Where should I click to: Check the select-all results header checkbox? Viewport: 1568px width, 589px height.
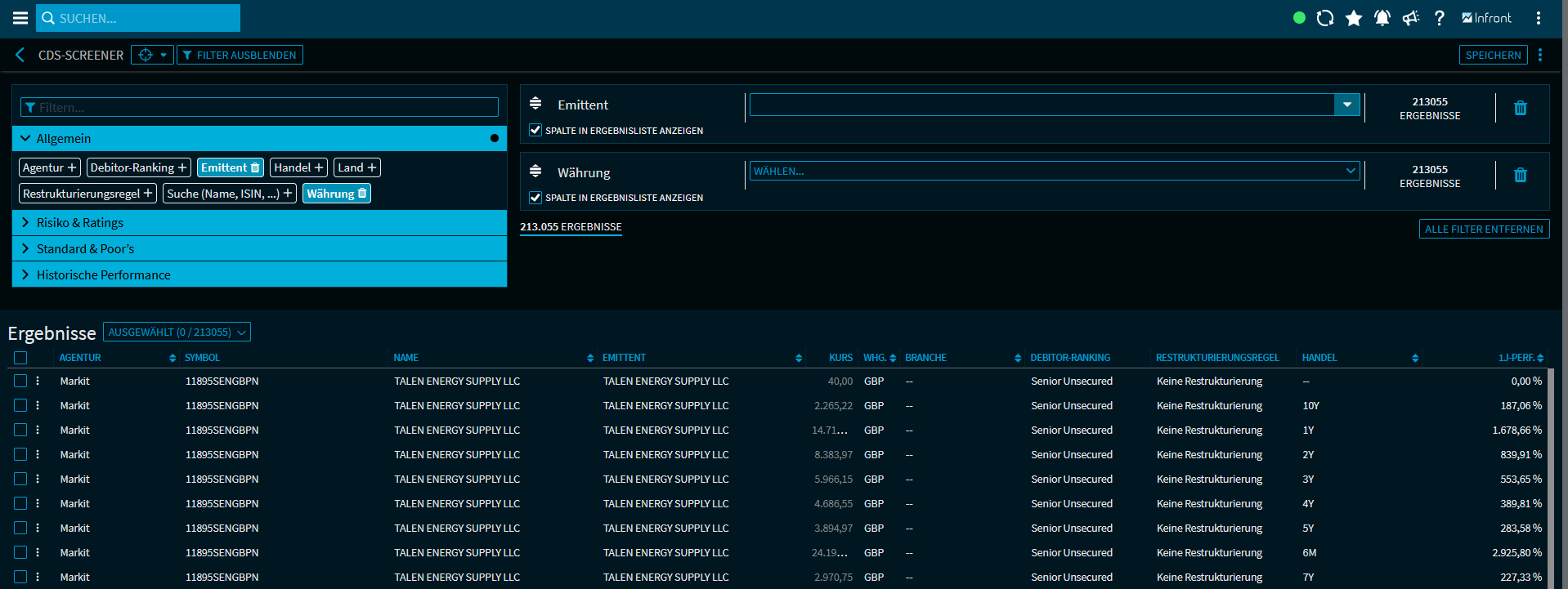click(x=20, y=358)
